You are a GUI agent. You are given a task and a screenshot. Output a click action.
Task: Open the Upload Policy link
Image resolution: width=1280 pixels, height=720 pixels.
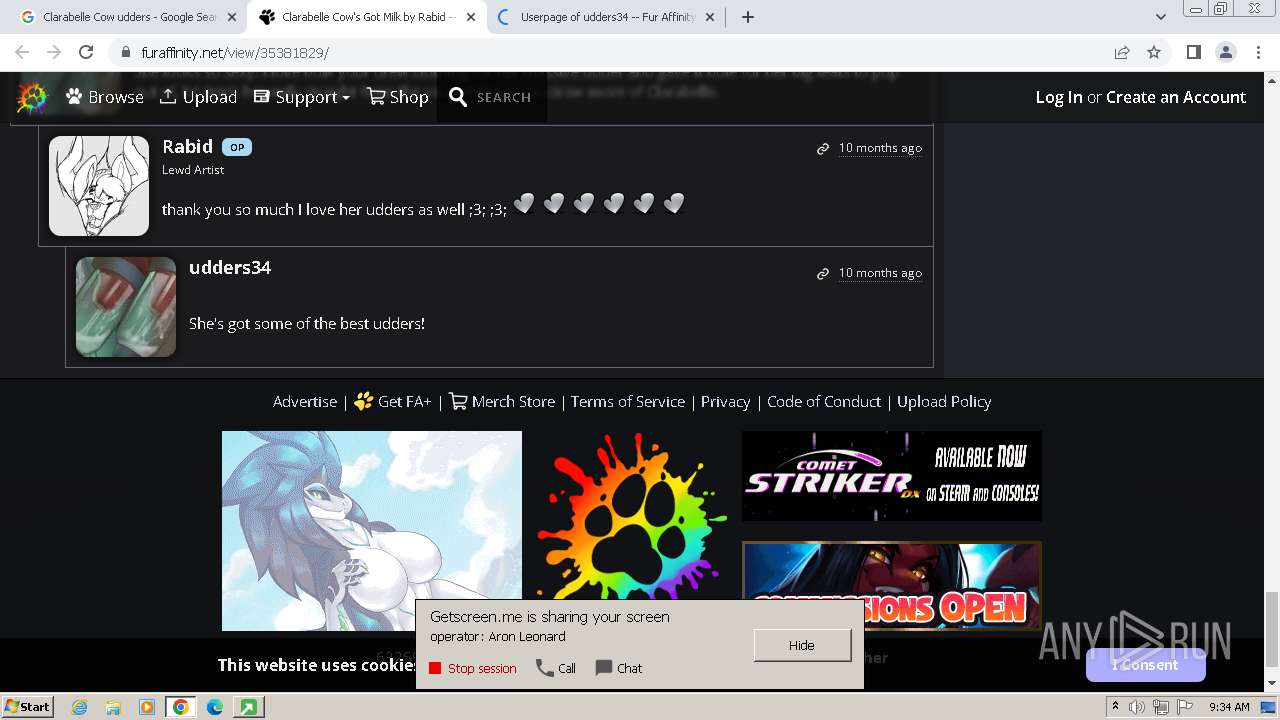(944, 401)
